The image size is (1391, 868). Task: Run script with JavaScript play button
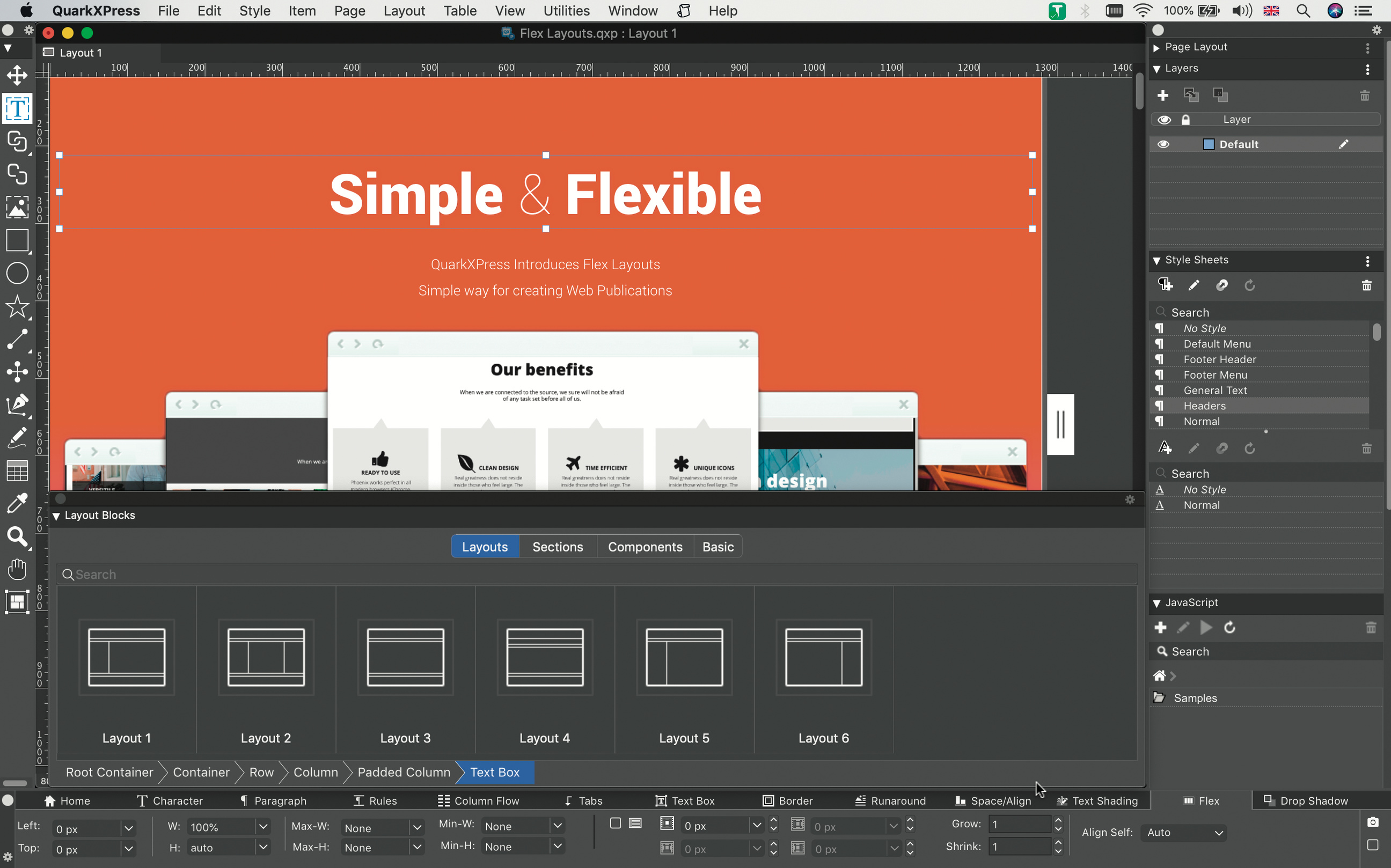pyautogui.click(x=1206, y=628)
